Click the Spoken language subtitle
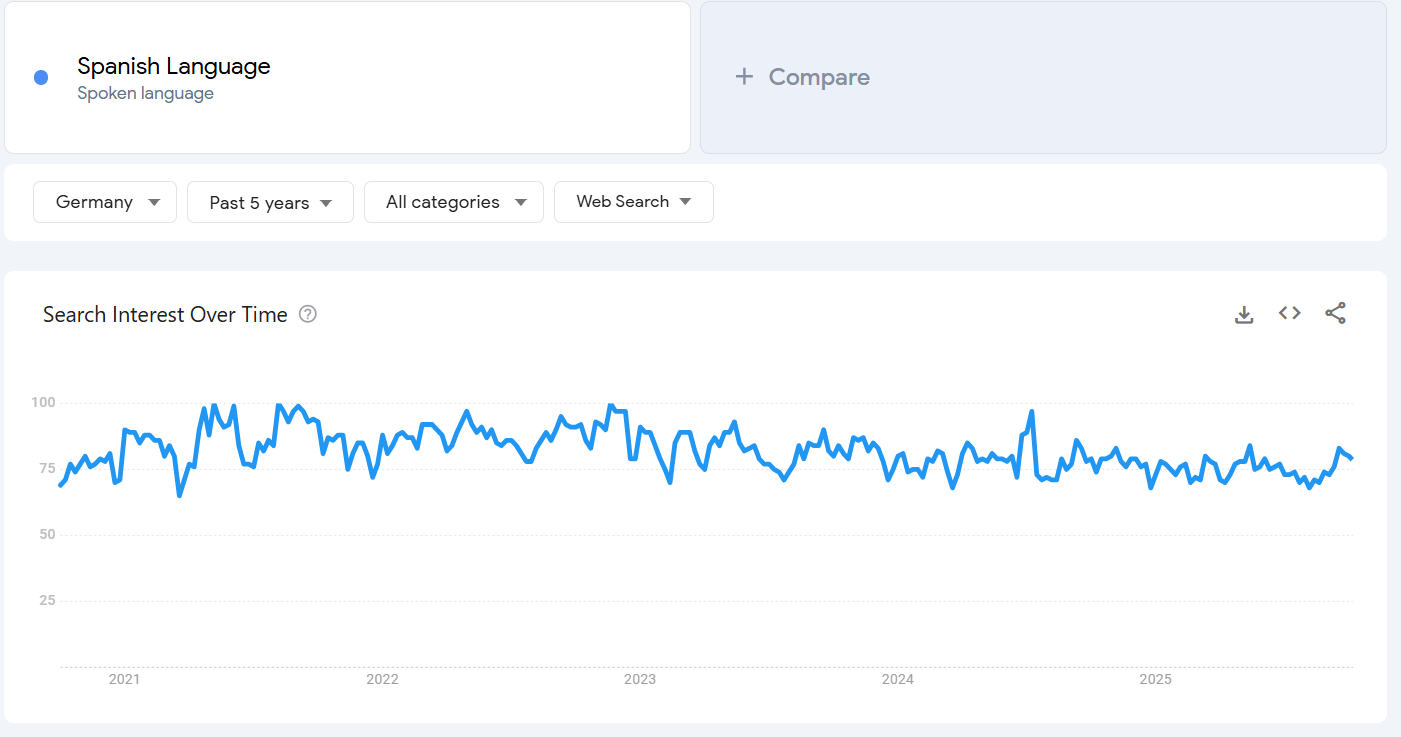1401x737 pixels. point(146,94)
